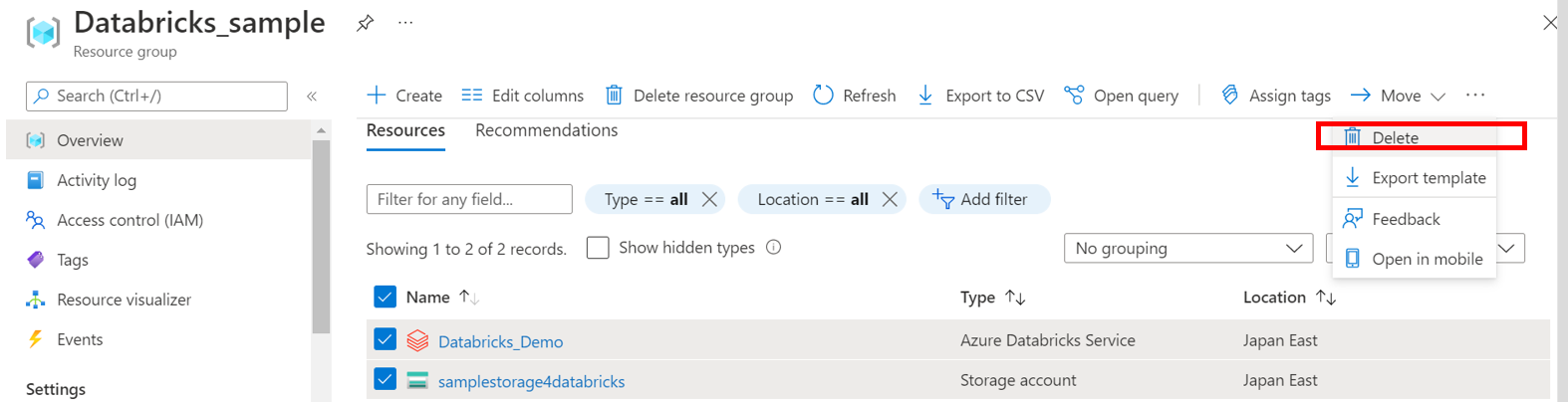Viewport: 1568px width, 402px height.
Task: Refresh the resource list
Action: [855, 96]
